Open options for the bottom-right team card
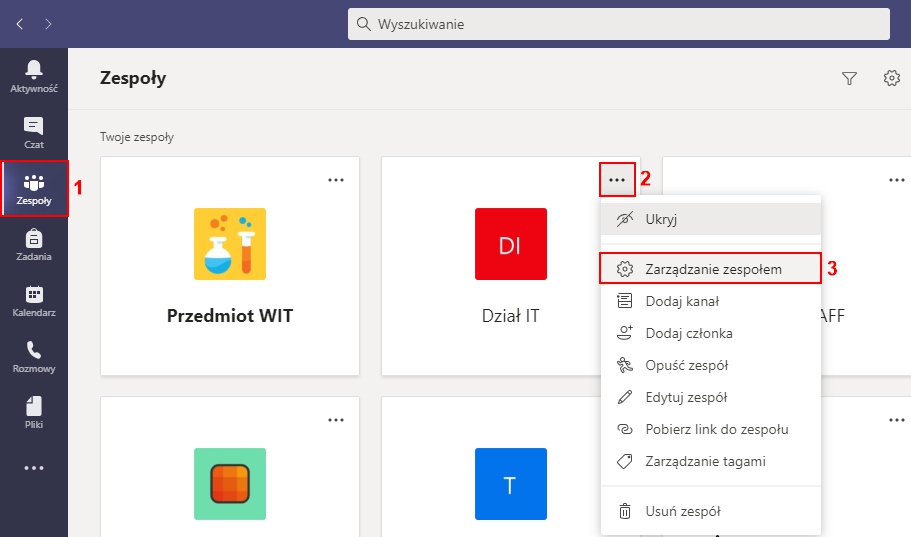The height and width of the screenshot is (537, 911). 897,420
